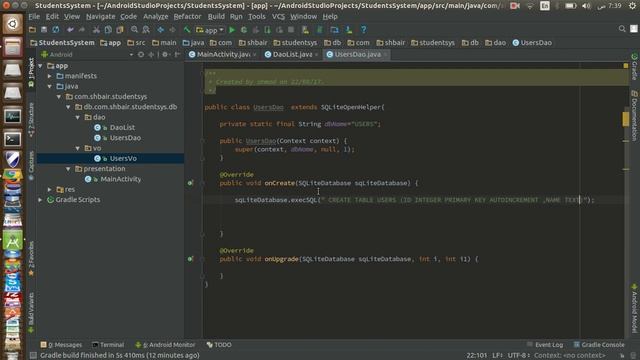Open the SDK Manager toolbar icon
Viewport: 640px width, 360px height.
click(x=349, y=30)
